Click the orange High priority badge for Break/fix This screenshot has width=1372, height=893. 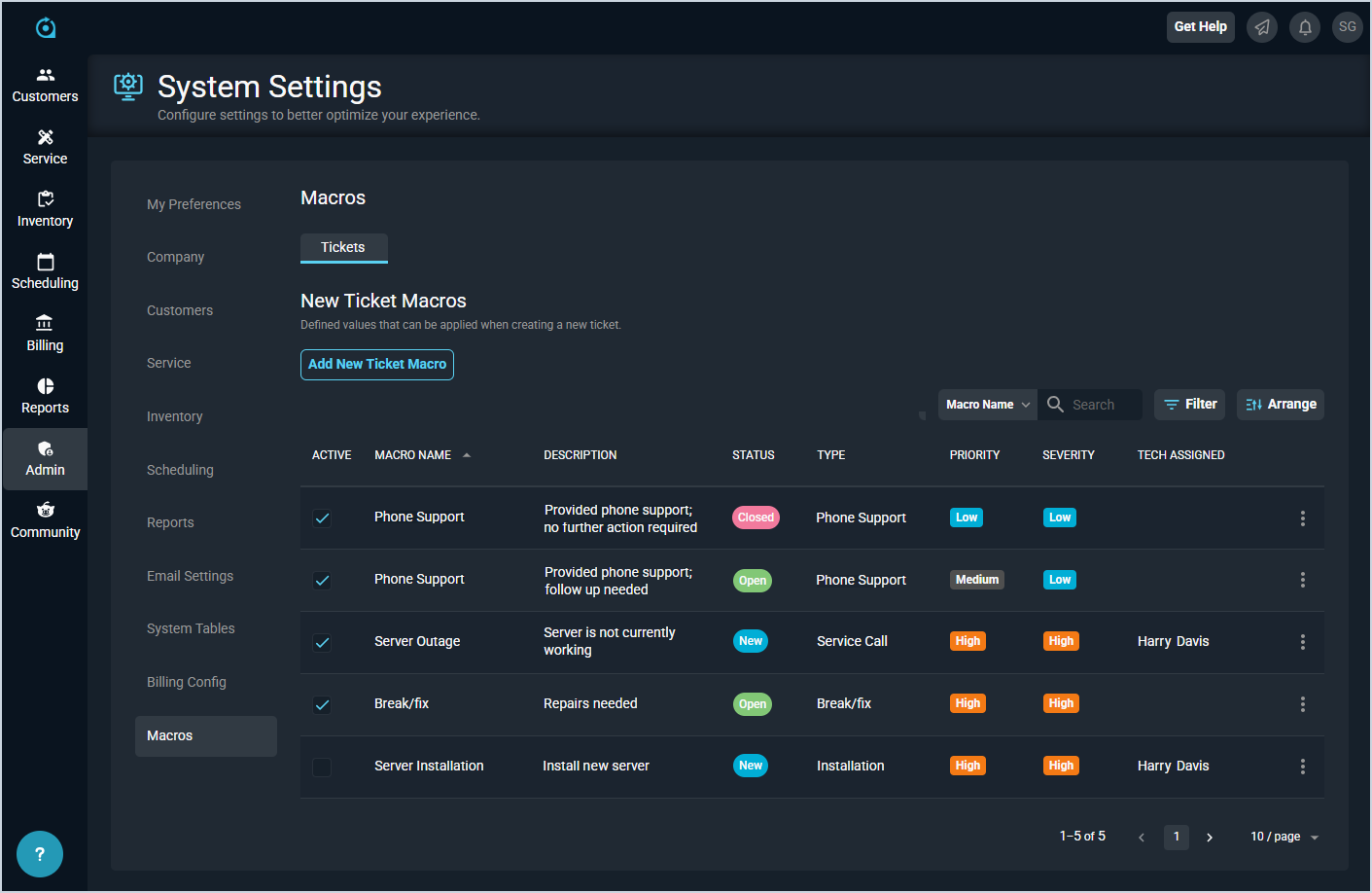pyautogui.click(x=967, y=703)
